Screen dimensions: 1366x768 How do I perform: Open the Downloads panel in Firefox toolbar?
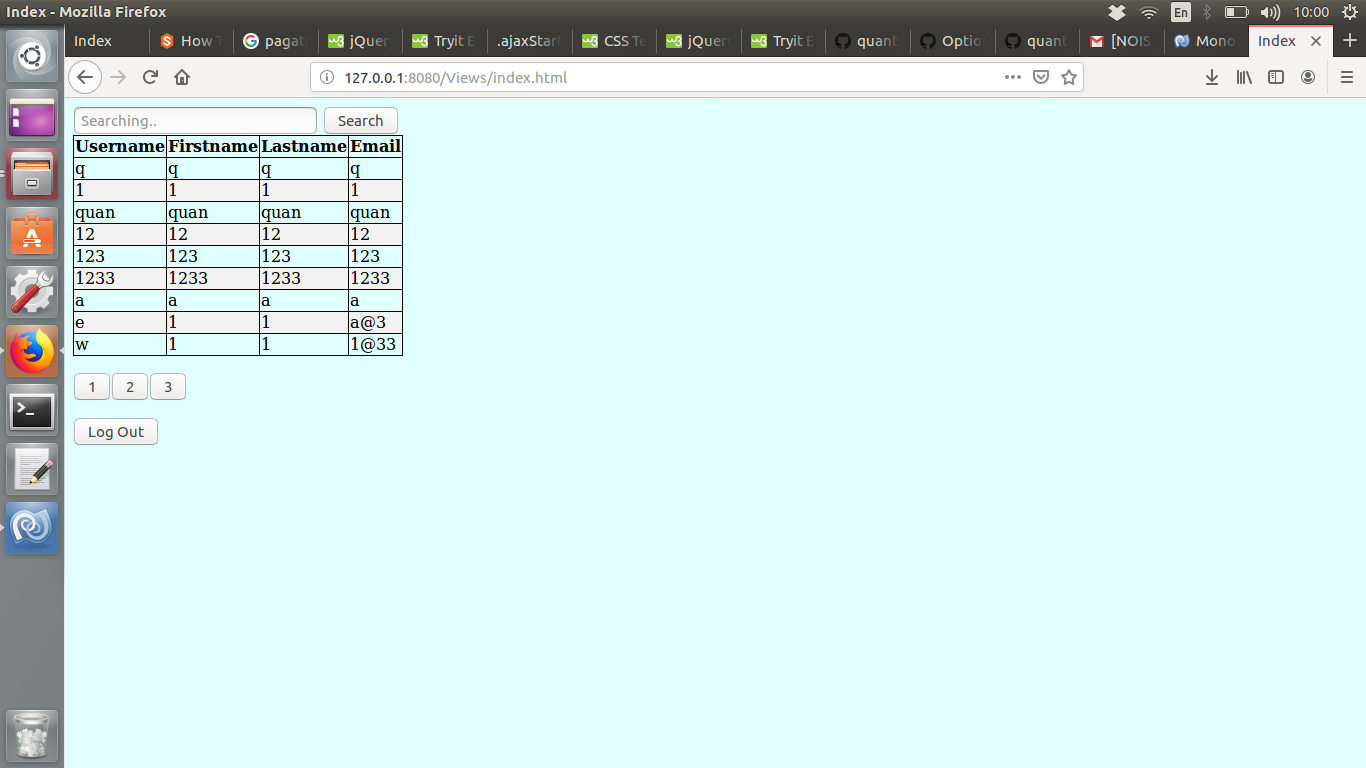1211,76
